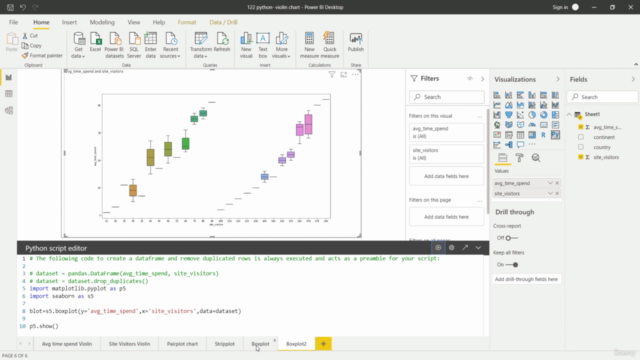This screenshot has width=640, height=360.
Task: Insert a New visual
Action: (246, 45)
